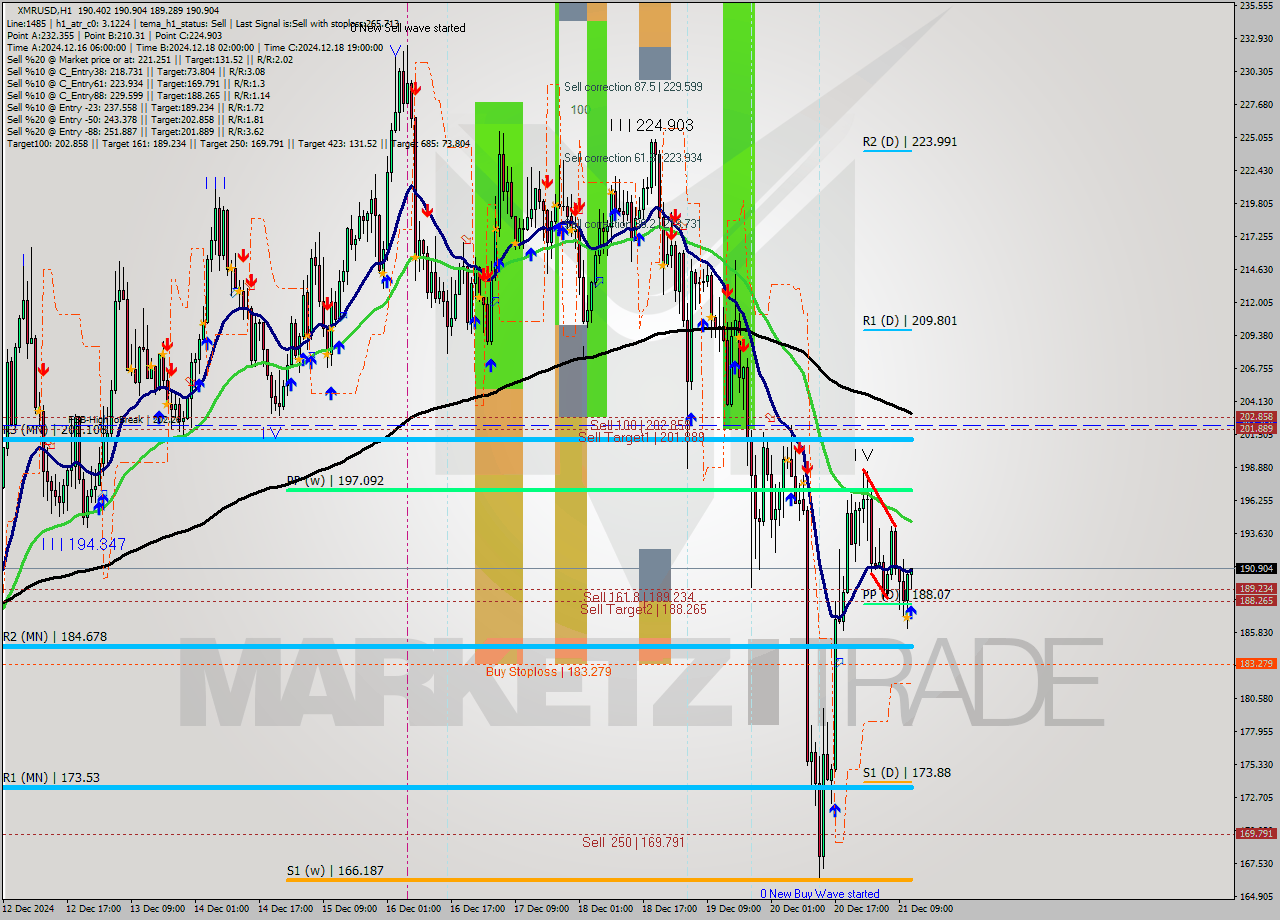Click the '0 New Buy Wave started' text
The height and width of the screenshot is (920, 1280).
(x=820, y=894)
